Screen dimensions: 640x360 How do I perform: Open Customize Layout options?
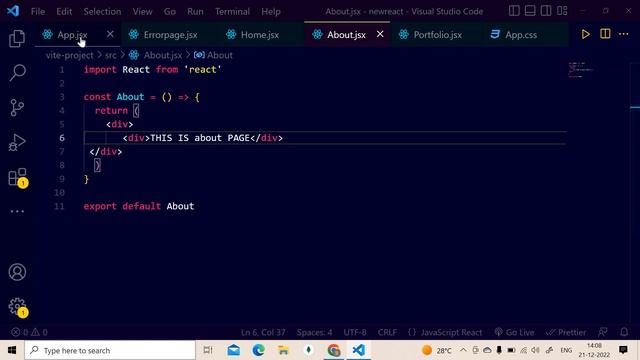[562, 11]
